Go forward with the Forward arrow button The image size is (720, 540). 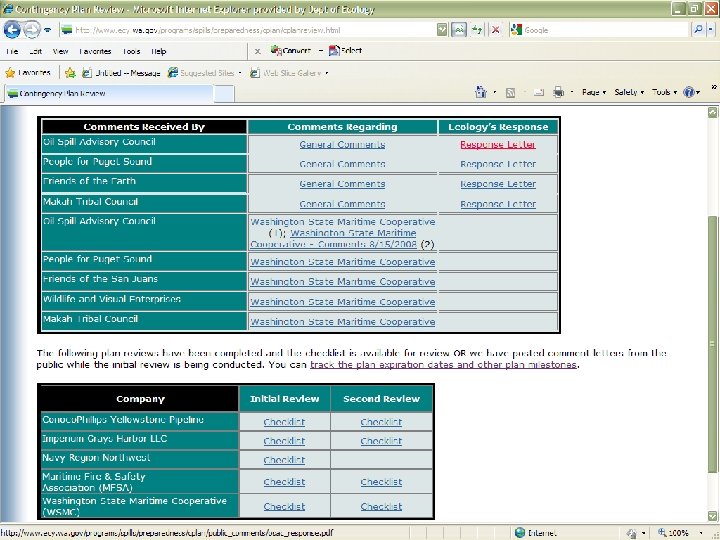click(x=32, y=30)
